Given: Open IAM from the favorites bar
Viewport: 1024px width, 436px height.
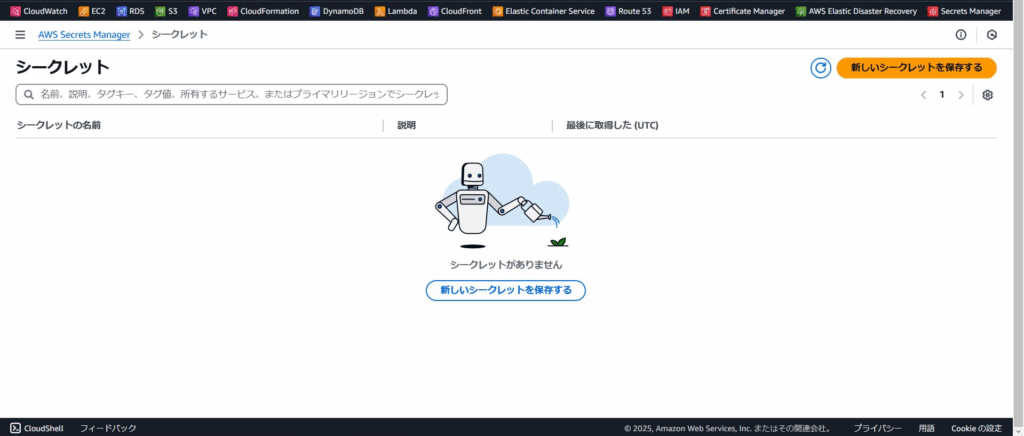Looking at the screenshot, I should (x=675, y=11).
